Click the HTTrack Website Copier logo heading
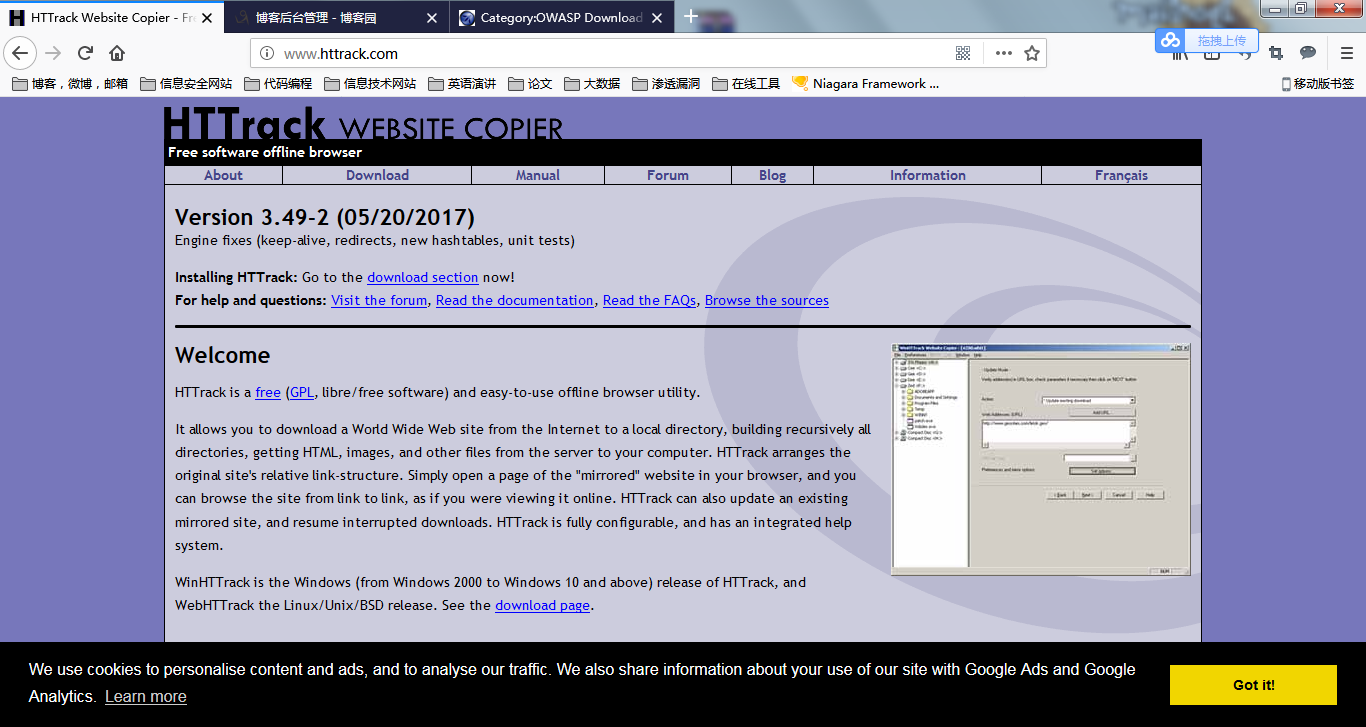This screenshot has width=1366, height=727. coord(363,125)
